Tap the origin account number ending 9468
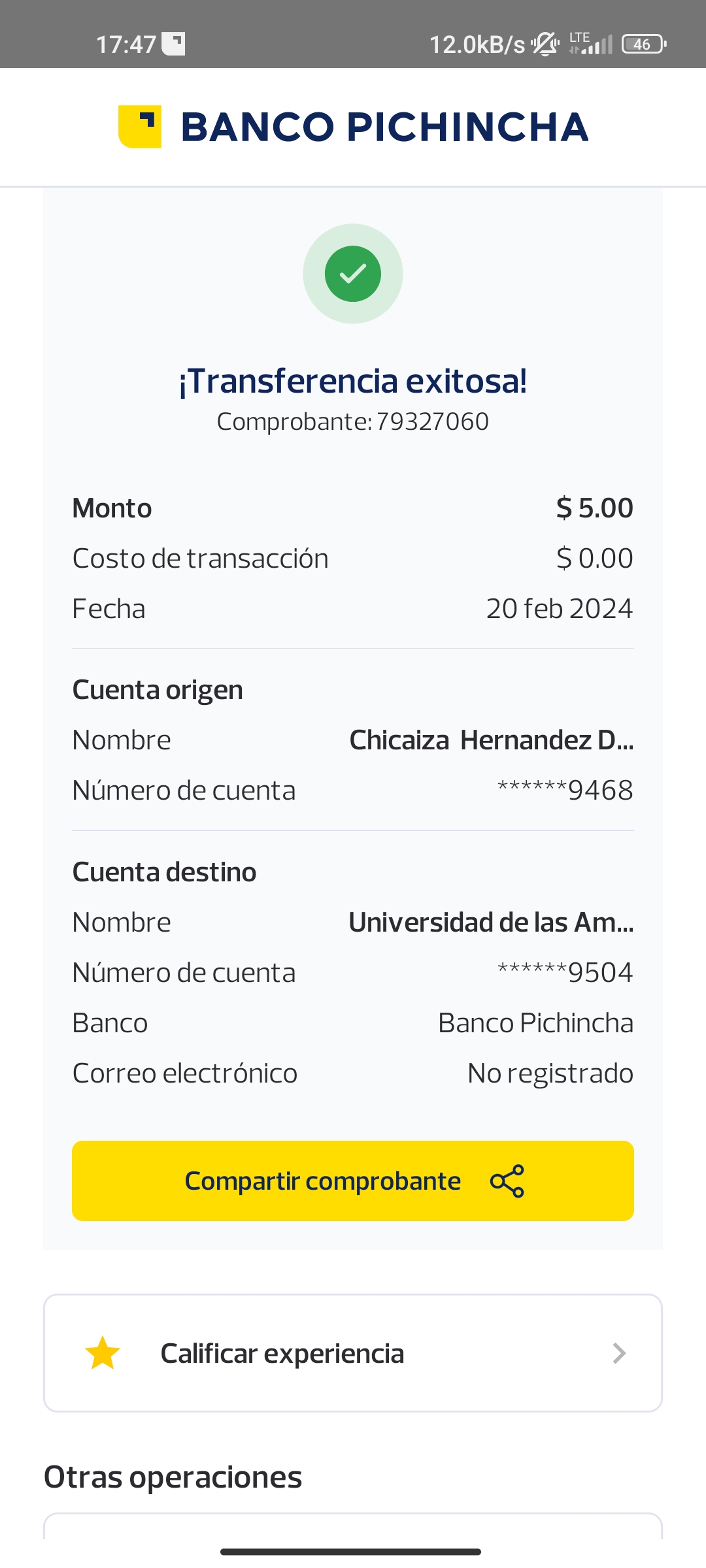Viewport: 706px width, 1568px height. click(565, 791)
